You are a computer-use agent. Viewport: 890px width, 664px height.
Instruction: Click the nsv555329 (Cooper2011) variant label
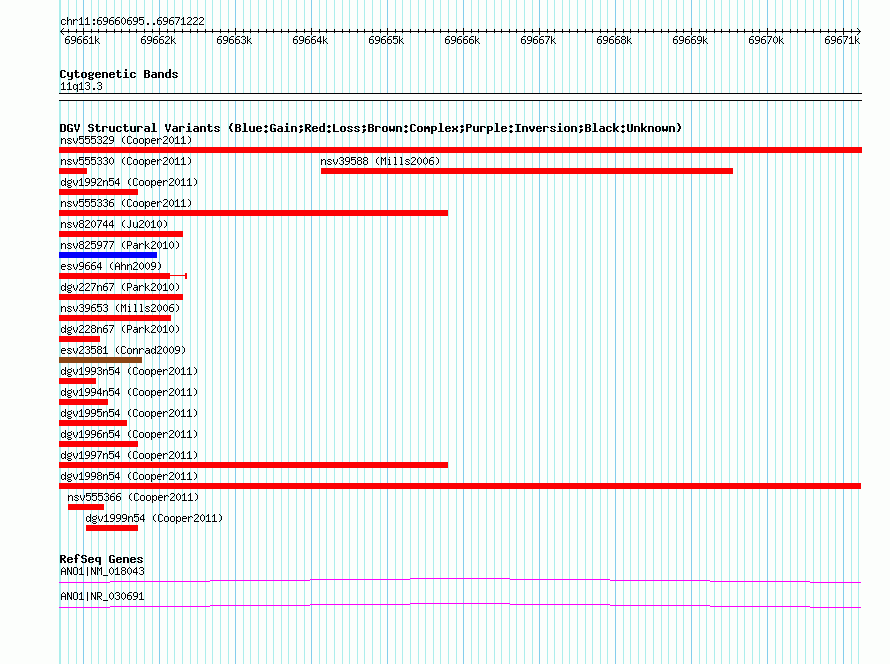coord(126,140)
